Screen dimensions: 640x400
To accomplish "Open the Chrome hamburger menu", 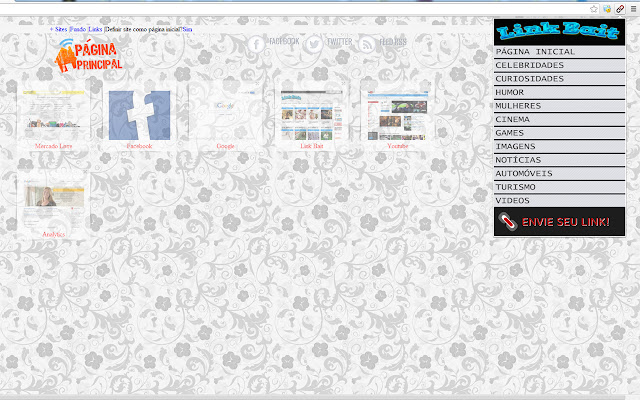I will (632, 9).
